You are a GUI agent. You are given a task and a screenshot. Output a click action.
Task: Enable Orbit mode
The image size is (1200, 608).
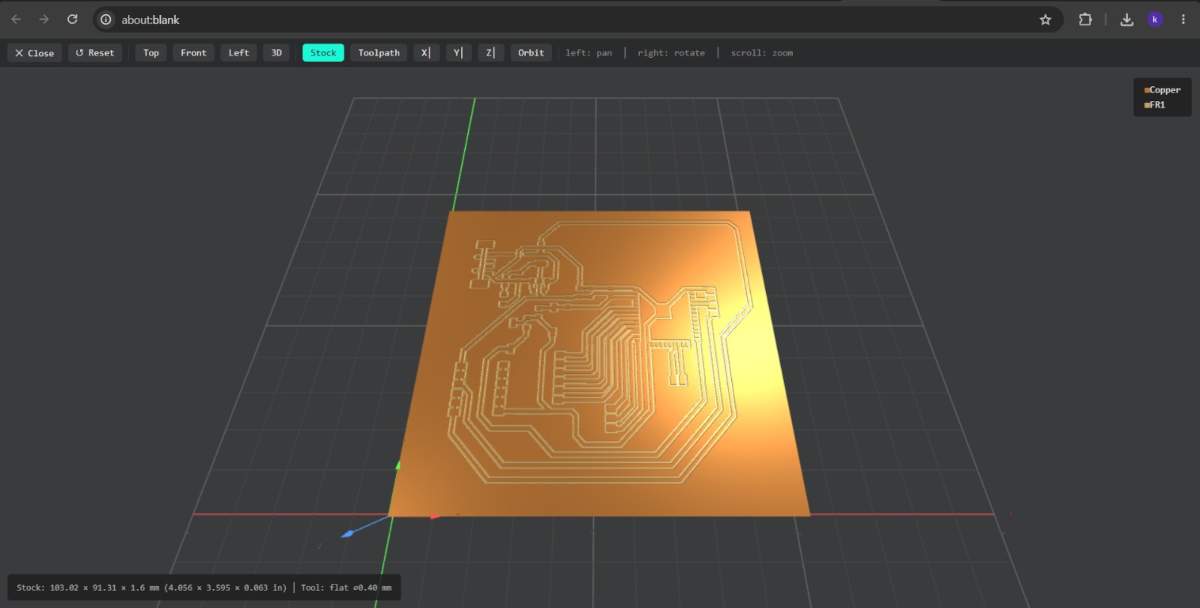(x=531, y=53)
